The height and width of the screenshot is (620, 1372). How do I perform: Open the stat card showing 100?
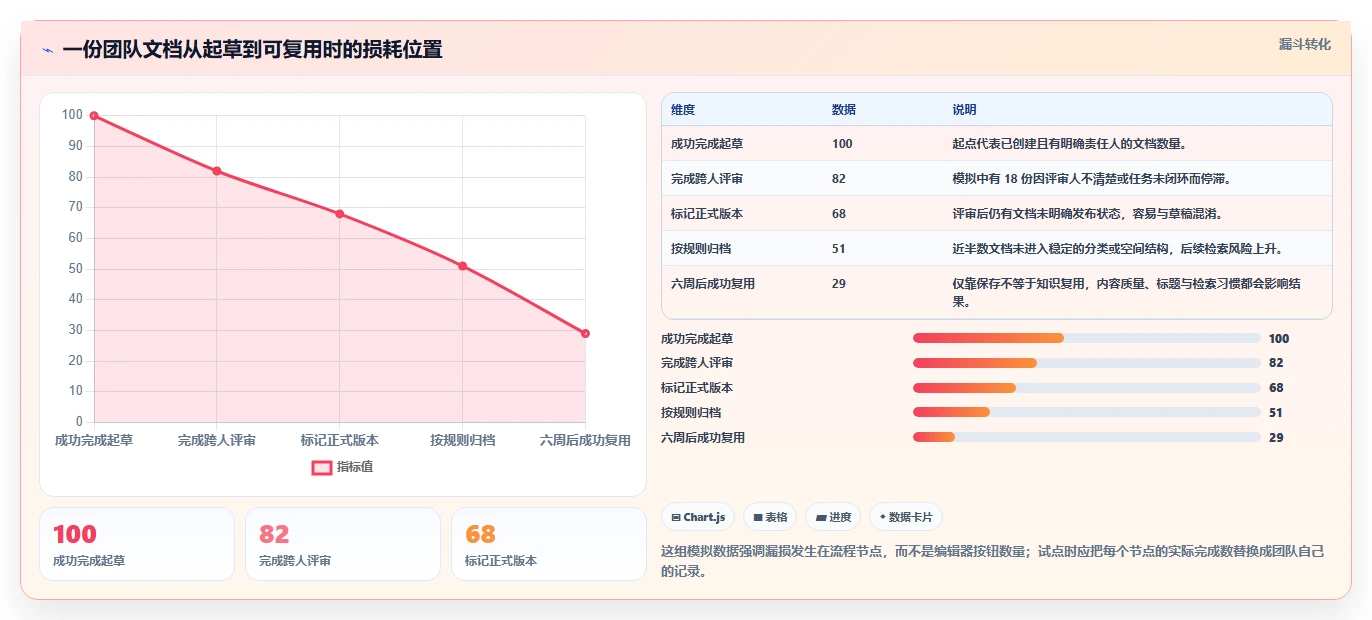[137, 544]
